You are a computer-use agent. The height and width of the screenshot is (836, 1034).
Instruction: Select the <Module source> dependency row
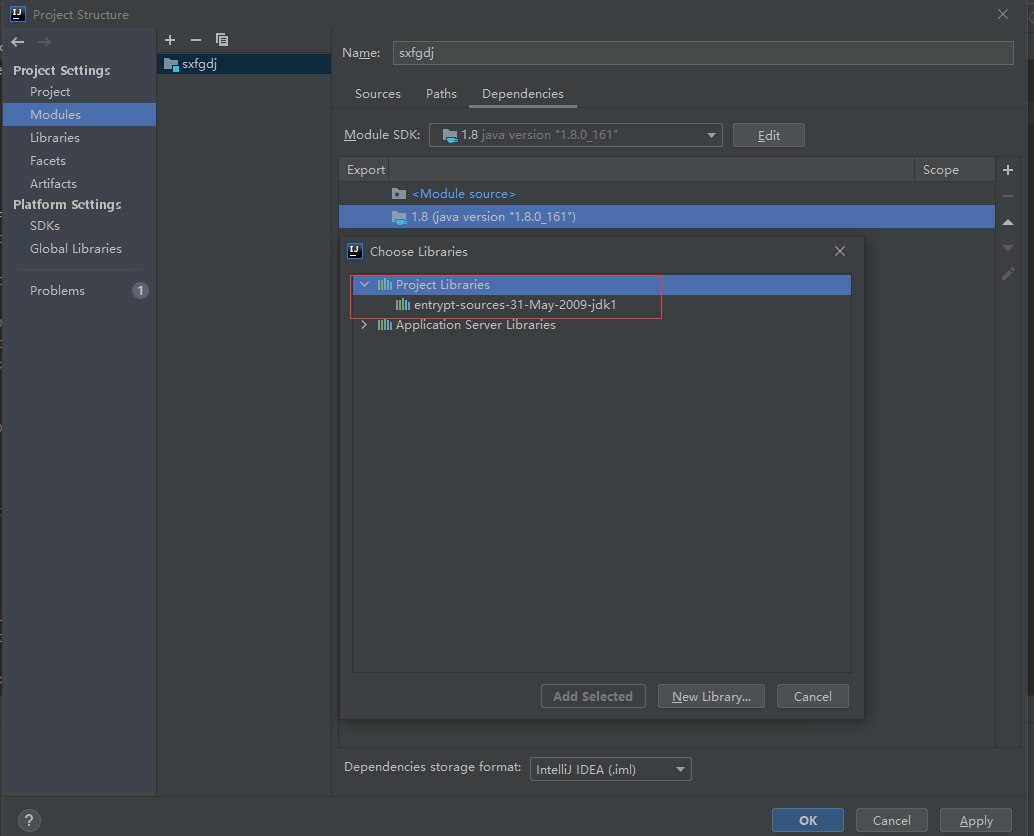point(667,194)
